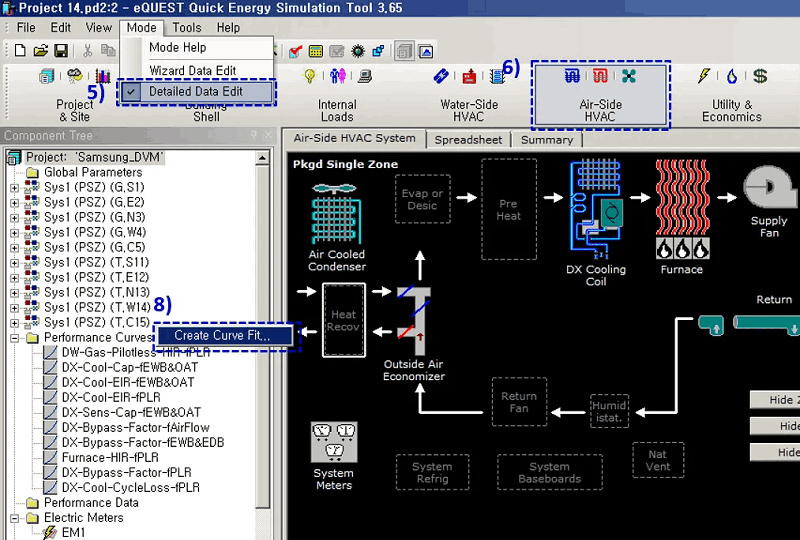This screenshot has height=540, width=800.
Task: Collapse the Electric Meters folder
Action: tap(14, 518)
